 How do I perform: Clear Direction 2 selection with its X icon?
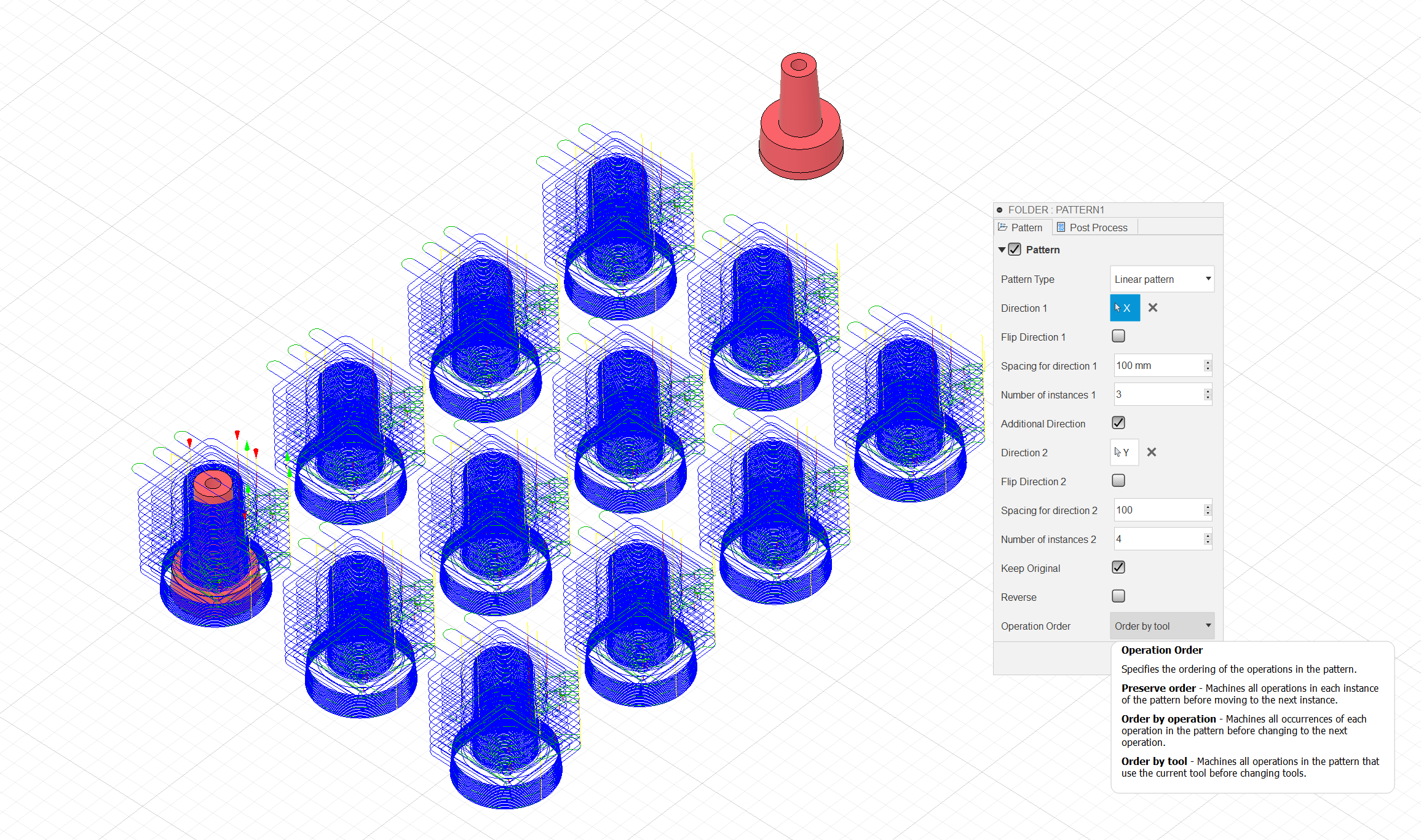pyautogui.click(x=1152, y=453)
